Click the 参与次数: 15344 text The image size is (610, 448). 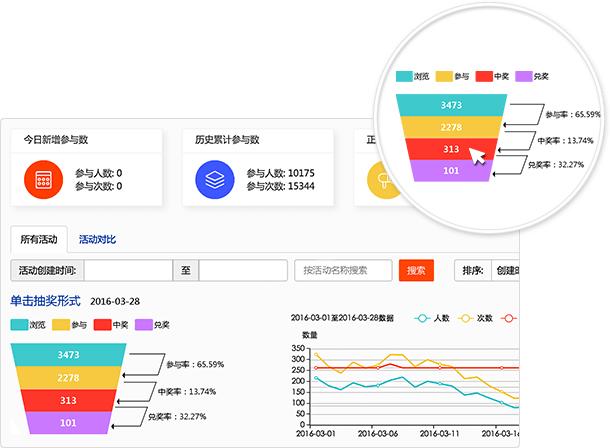click(280, 186)
